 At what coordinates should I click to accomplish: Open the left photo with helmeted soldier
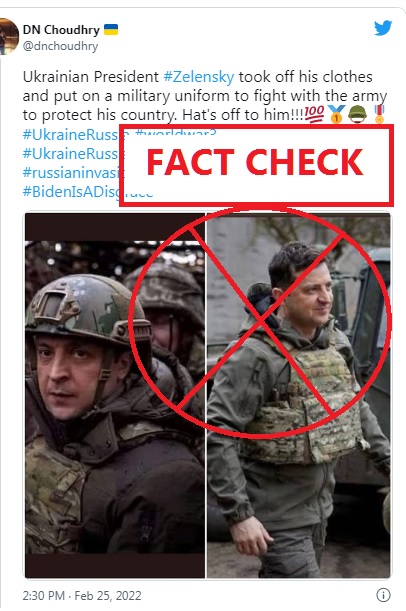pos(115,396)
